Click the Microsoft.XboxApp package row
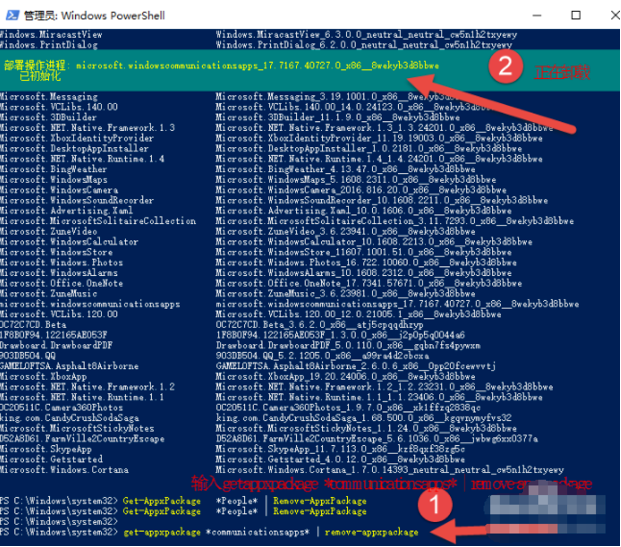This screenshot has width=621, height=547. (40, 376)
